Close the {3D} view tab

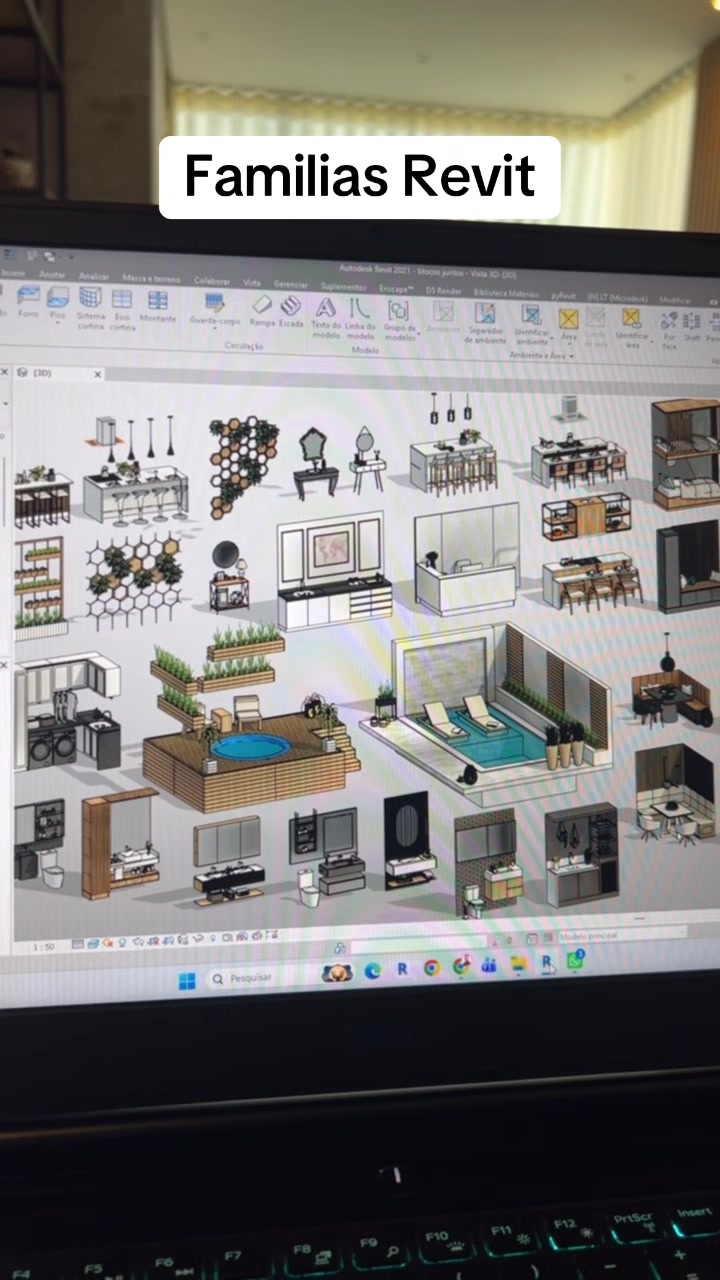tap(98, 374)
